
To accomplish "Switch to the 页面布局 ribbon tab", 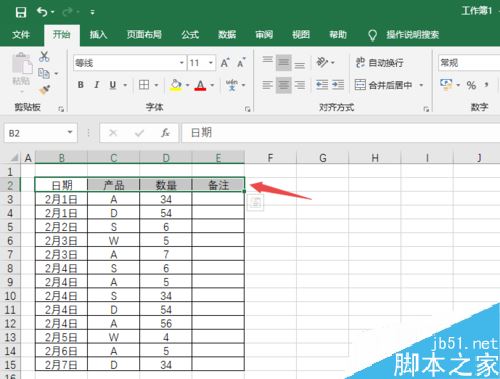I will [x=144, y=35].
